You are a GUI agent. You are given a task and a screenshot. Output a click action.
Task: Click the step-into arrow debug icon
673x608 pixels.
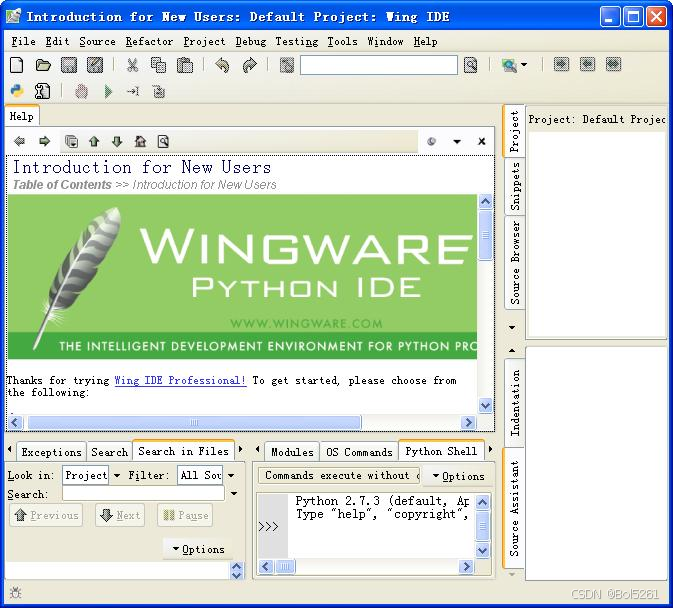[133, 91]
